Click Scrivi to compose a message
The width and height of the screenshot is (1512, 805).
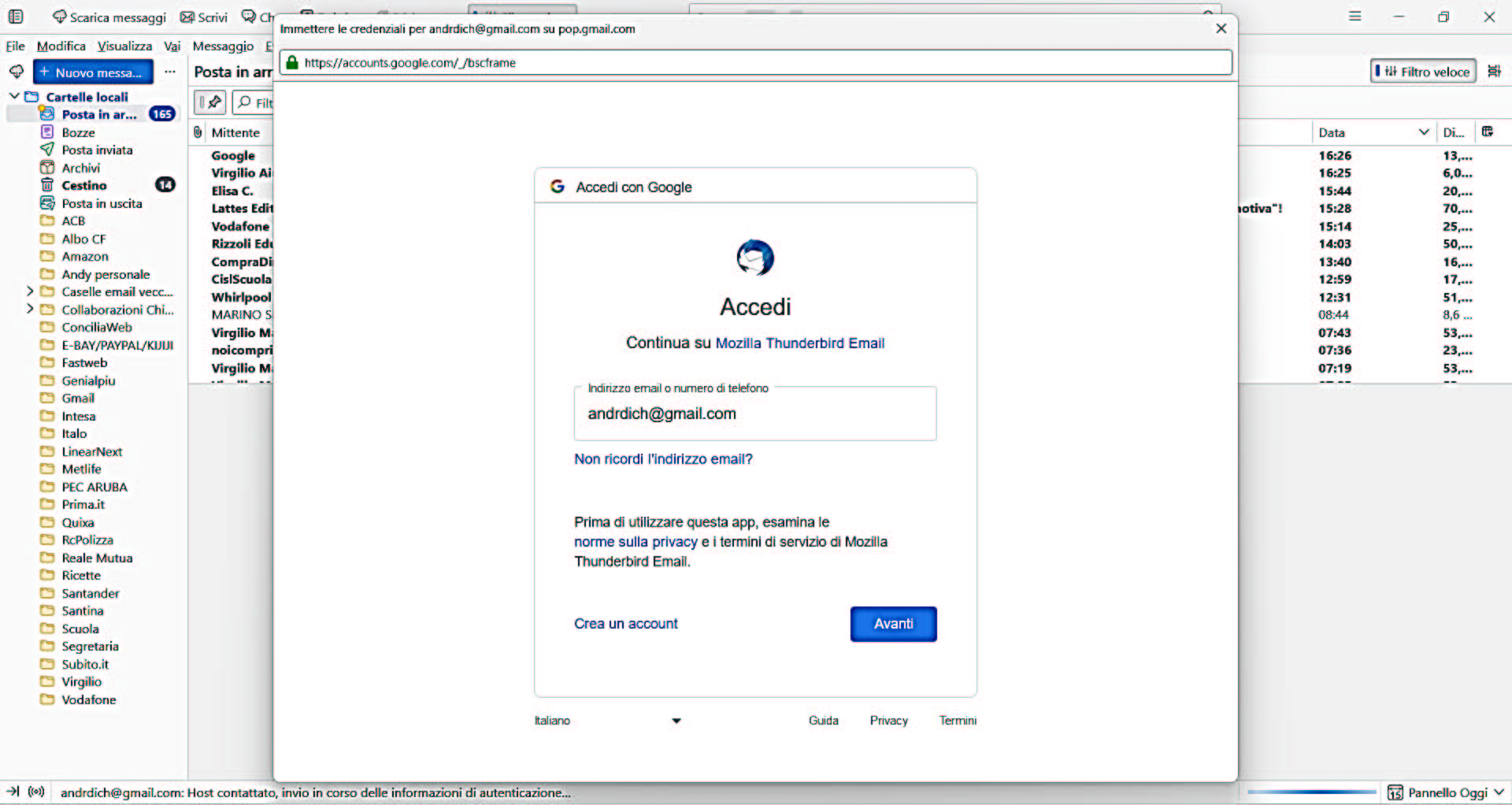coord(204,17)
